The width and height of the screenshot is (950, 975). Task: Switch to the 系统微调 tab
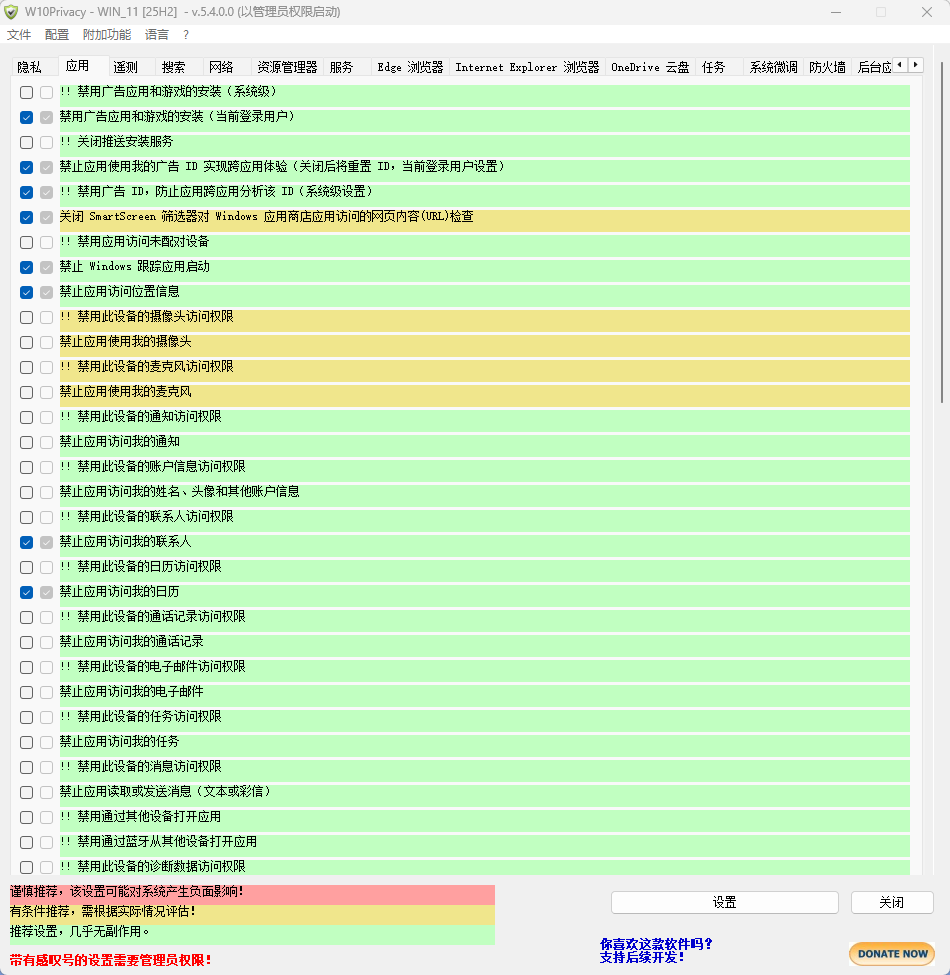pos(773,67)
